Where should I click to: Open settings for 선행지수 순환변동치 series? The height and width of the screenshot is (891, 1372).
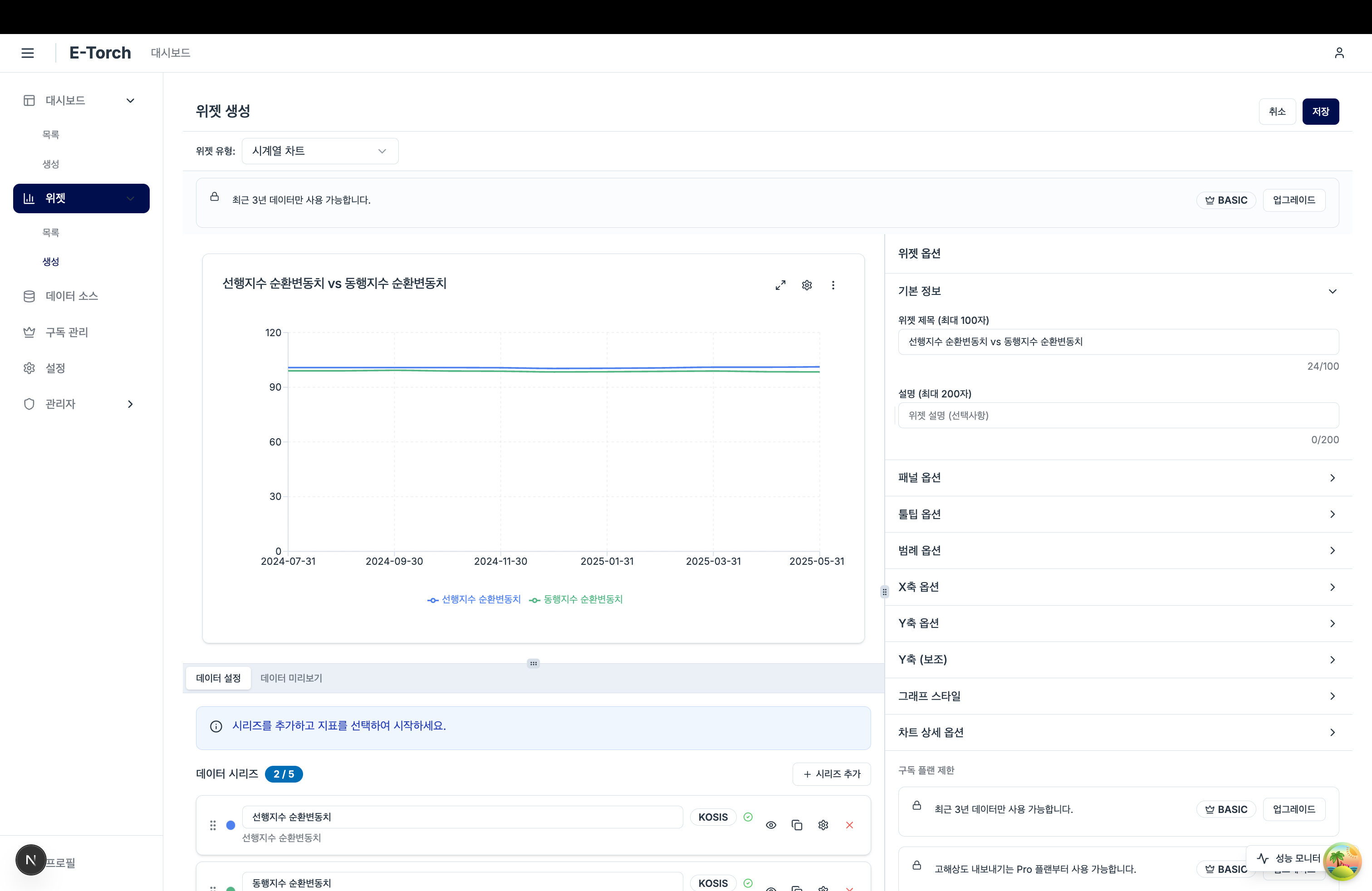pyautogui.click(x=823, y=825)
